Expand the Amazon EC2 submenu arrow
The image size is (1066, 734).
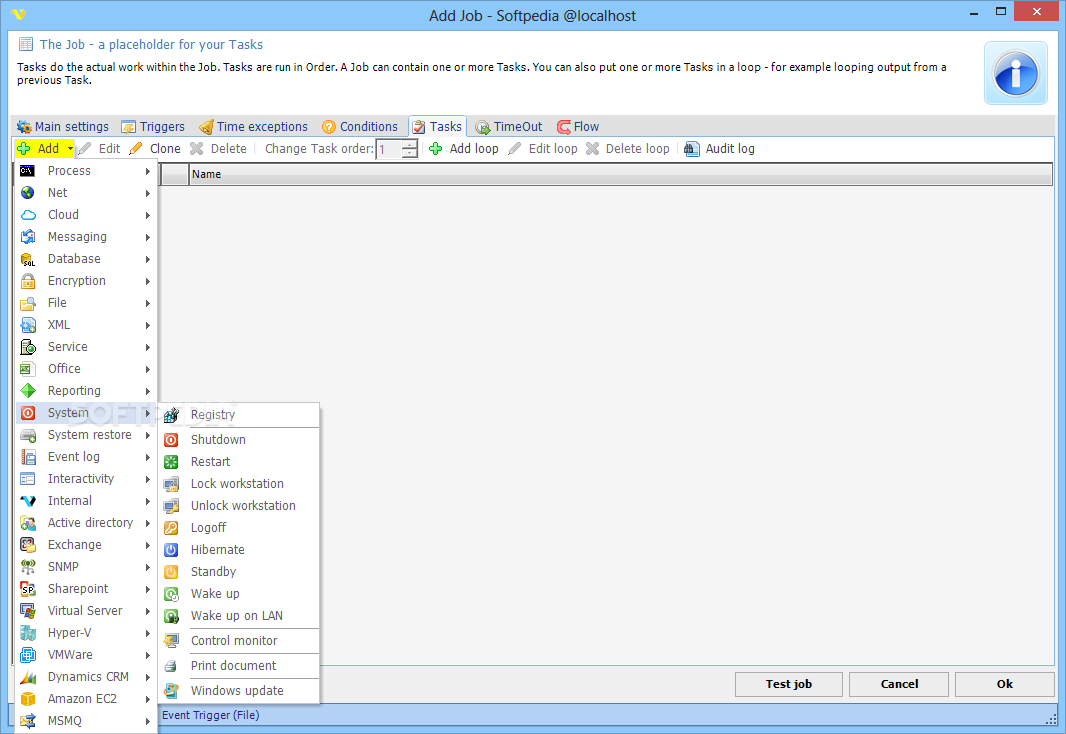[148, 699]
